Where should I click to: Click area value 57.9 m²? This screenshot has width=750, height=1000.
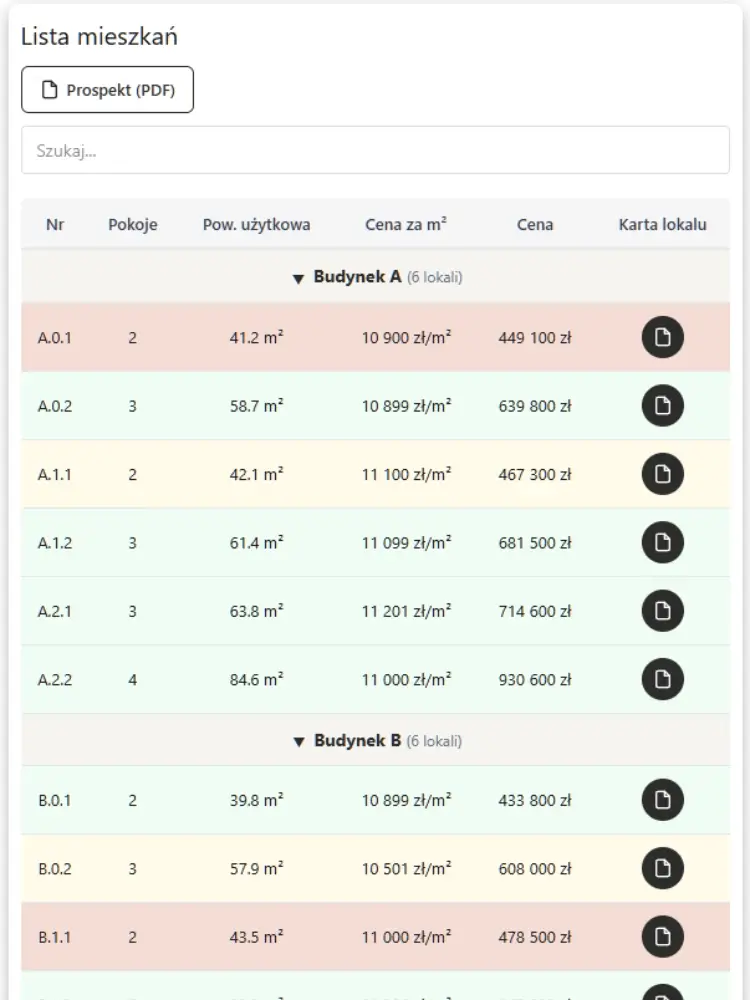tap(256, 868)
